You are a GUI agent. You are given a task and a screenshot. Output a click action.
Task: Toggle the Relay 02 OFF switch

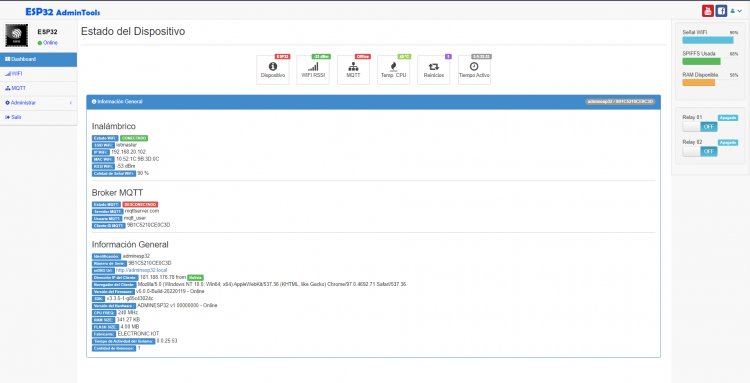click(699, 151)
